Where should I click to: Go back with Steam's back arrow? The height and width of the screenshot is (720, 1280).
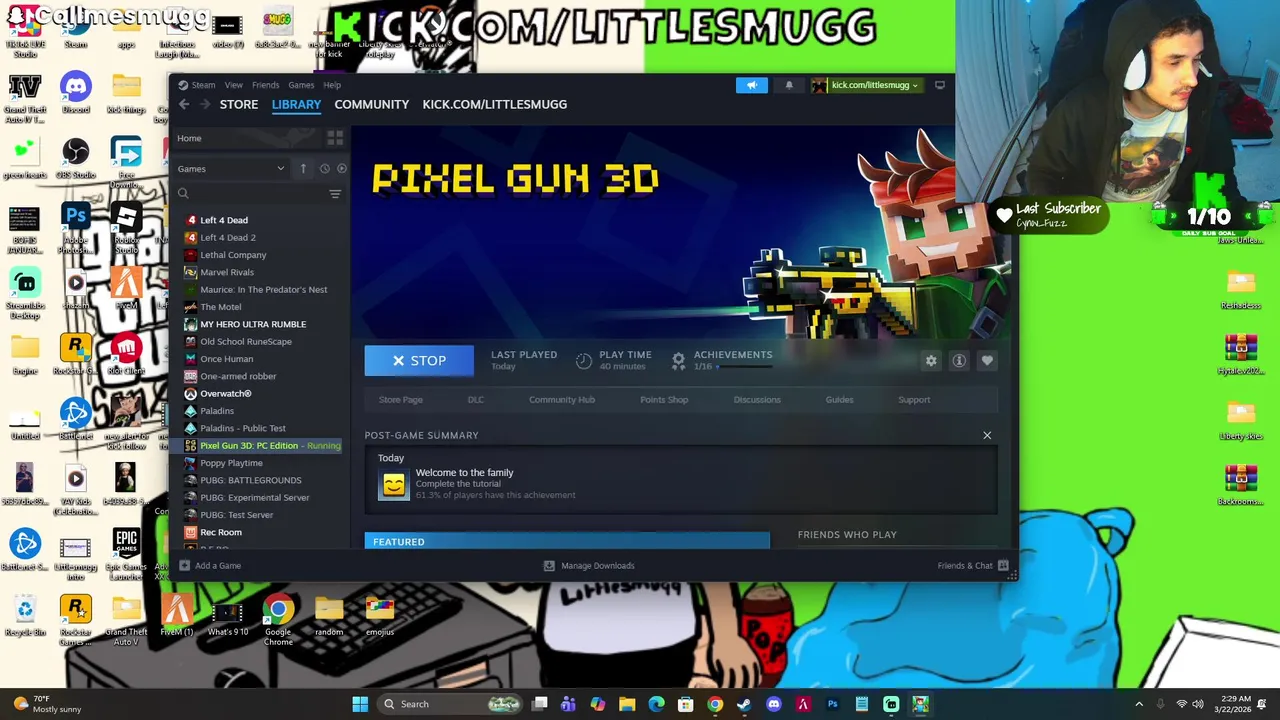click(x=184, y=104)
